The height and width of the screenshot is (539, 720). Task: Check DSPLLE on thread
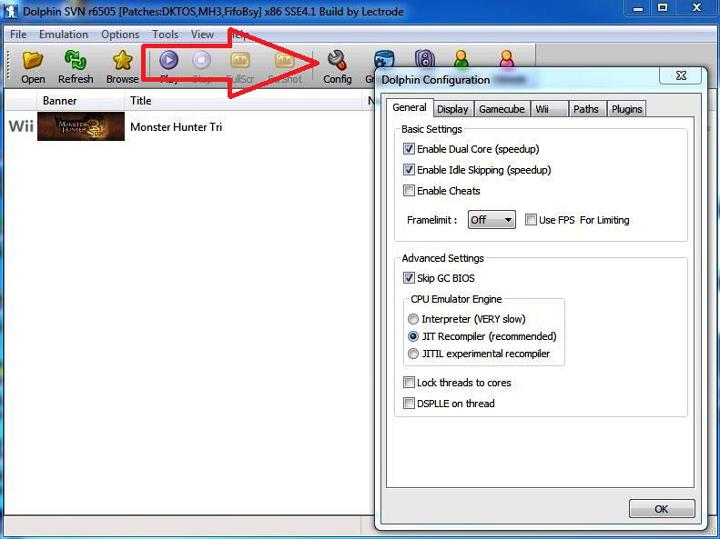coord(408,403)
